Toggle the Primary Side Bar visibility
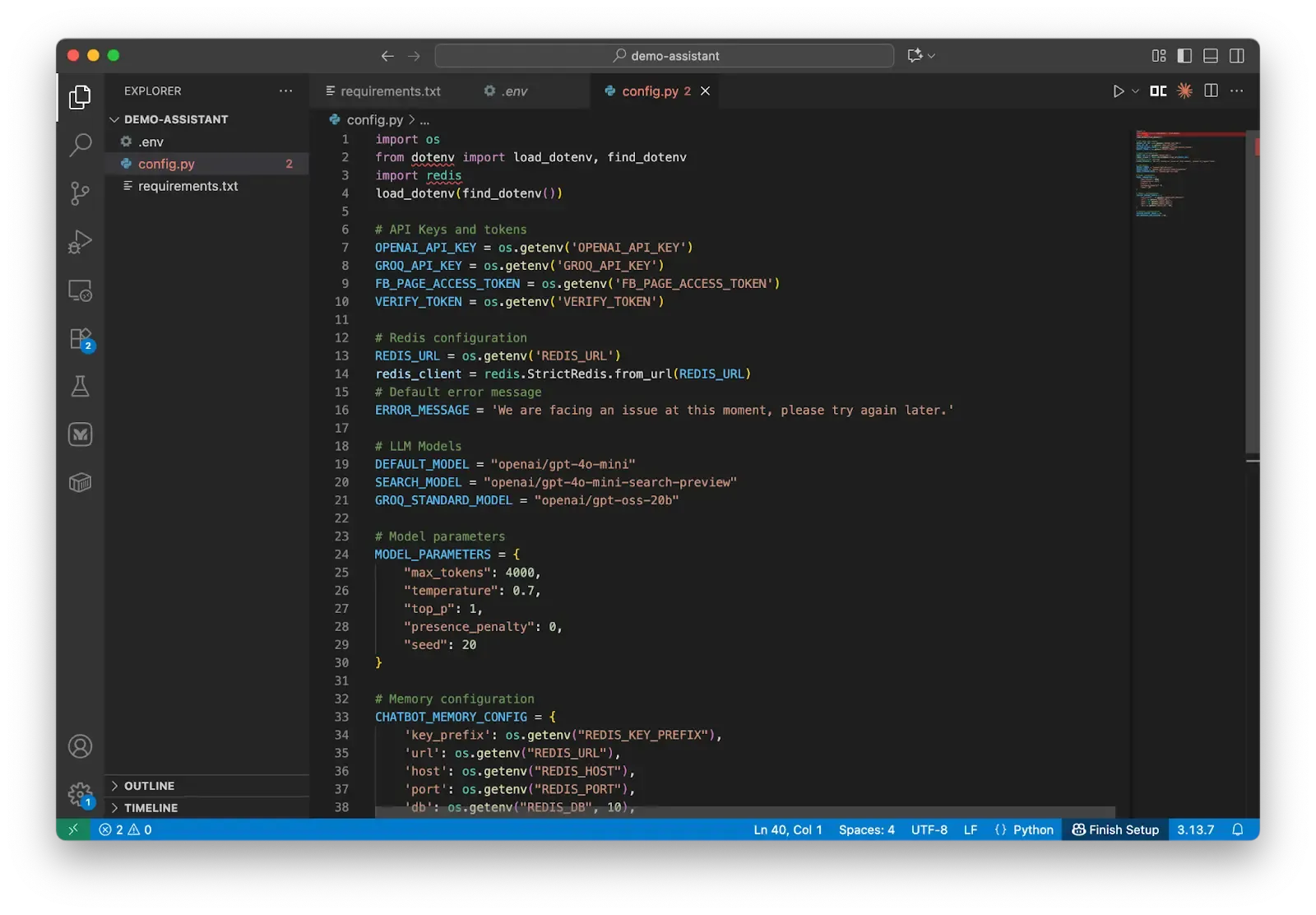The image size is (1316, 915). (1184, 56)
